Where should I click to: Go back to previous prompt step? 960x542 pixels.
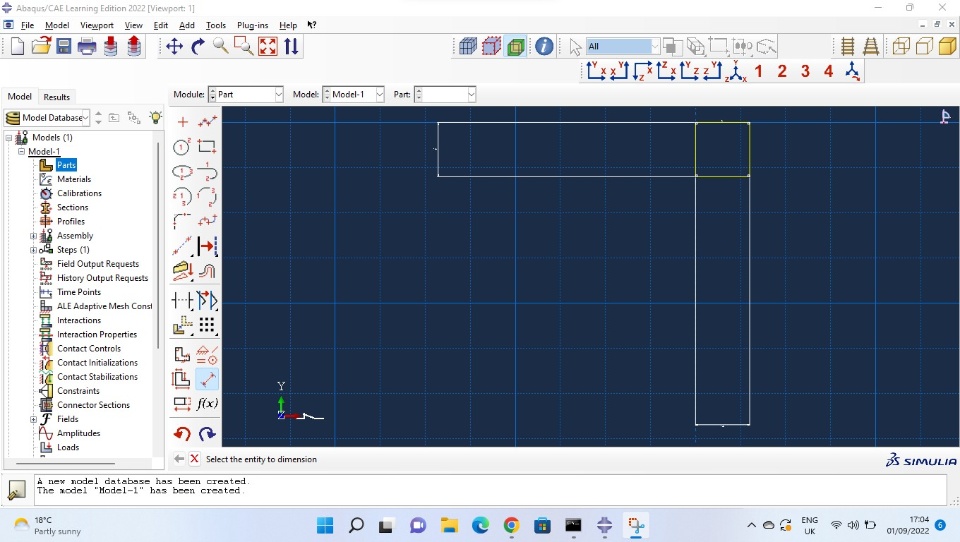pos(179,459)
